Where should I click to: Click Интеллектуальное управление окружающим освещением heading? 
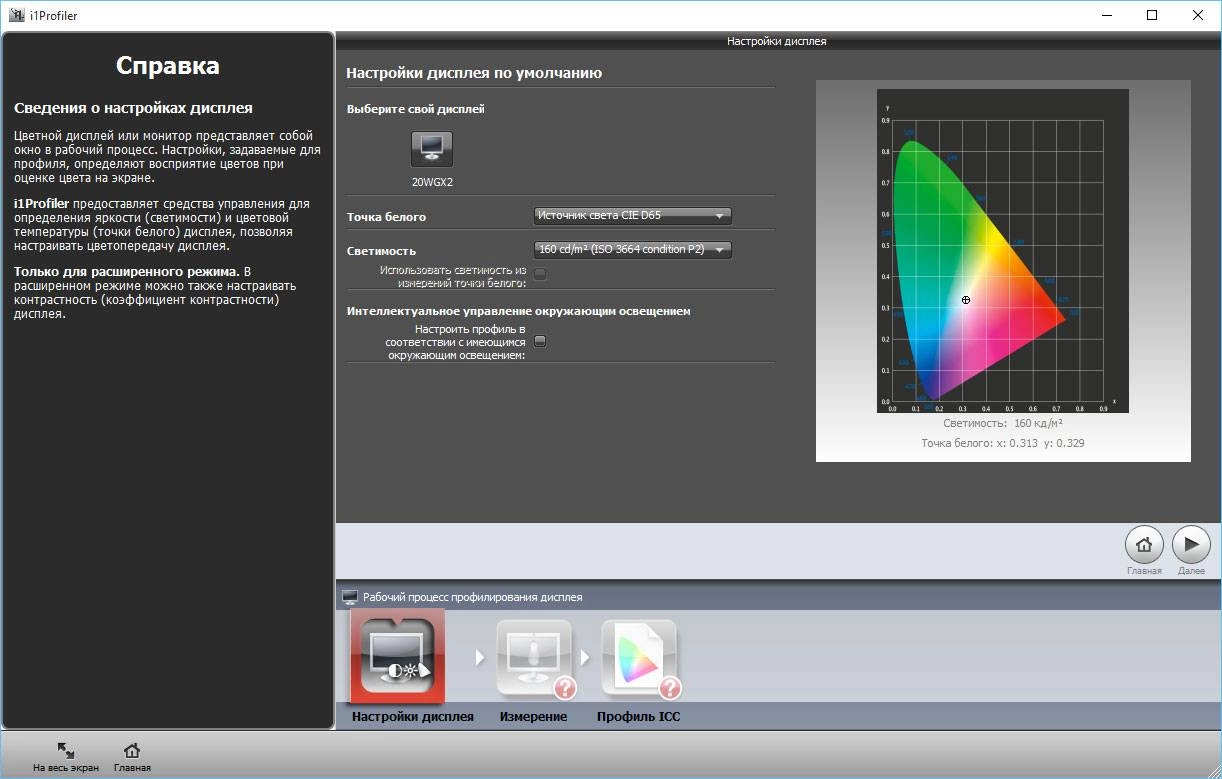point(519,311)
